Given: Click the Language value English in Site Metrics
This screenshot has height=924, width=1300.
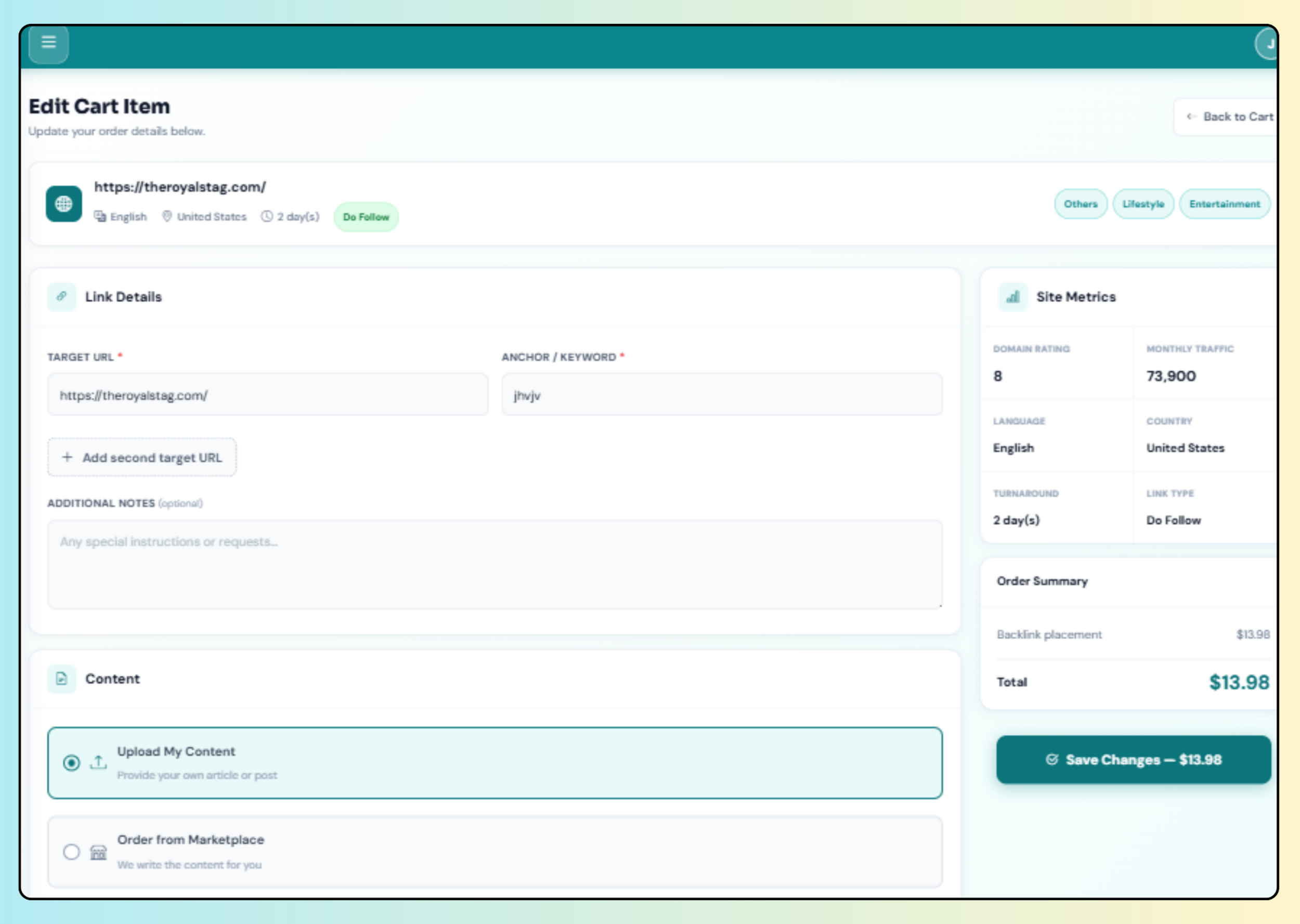Looking at the screenshot, I should [x=1013, y=448].
